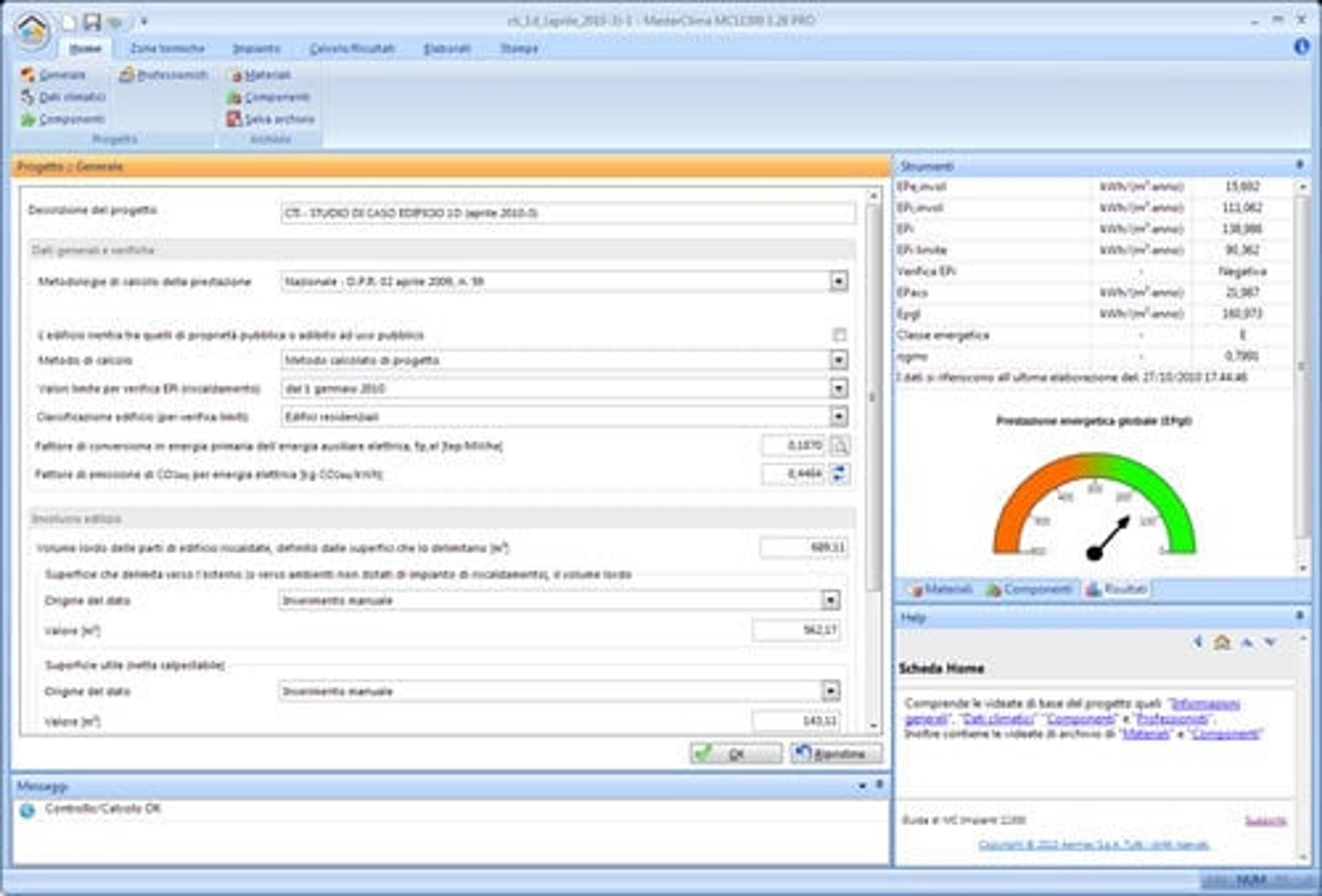Click the save icon in quick access toolbar
1322x896 pixels.
point(91,22)
